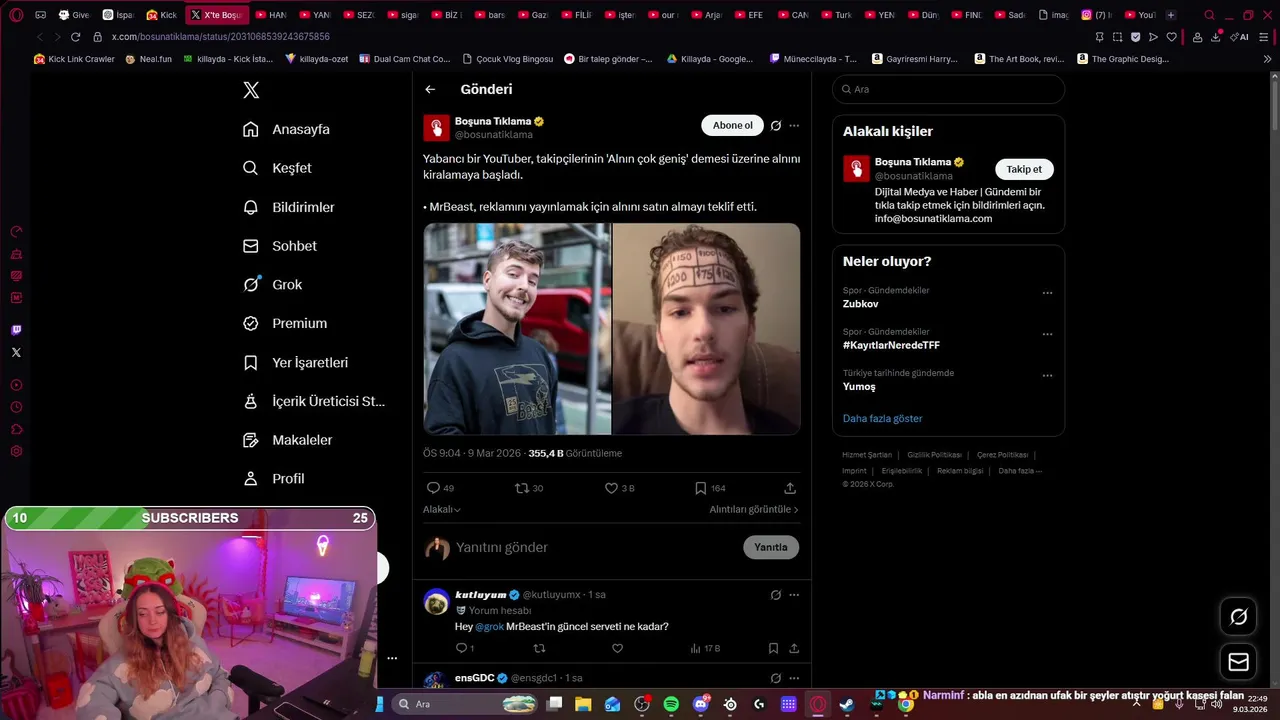Open the forehead-ad photo in the post
The width and height of the screenshot is (1280, 720).
point(706,328)
